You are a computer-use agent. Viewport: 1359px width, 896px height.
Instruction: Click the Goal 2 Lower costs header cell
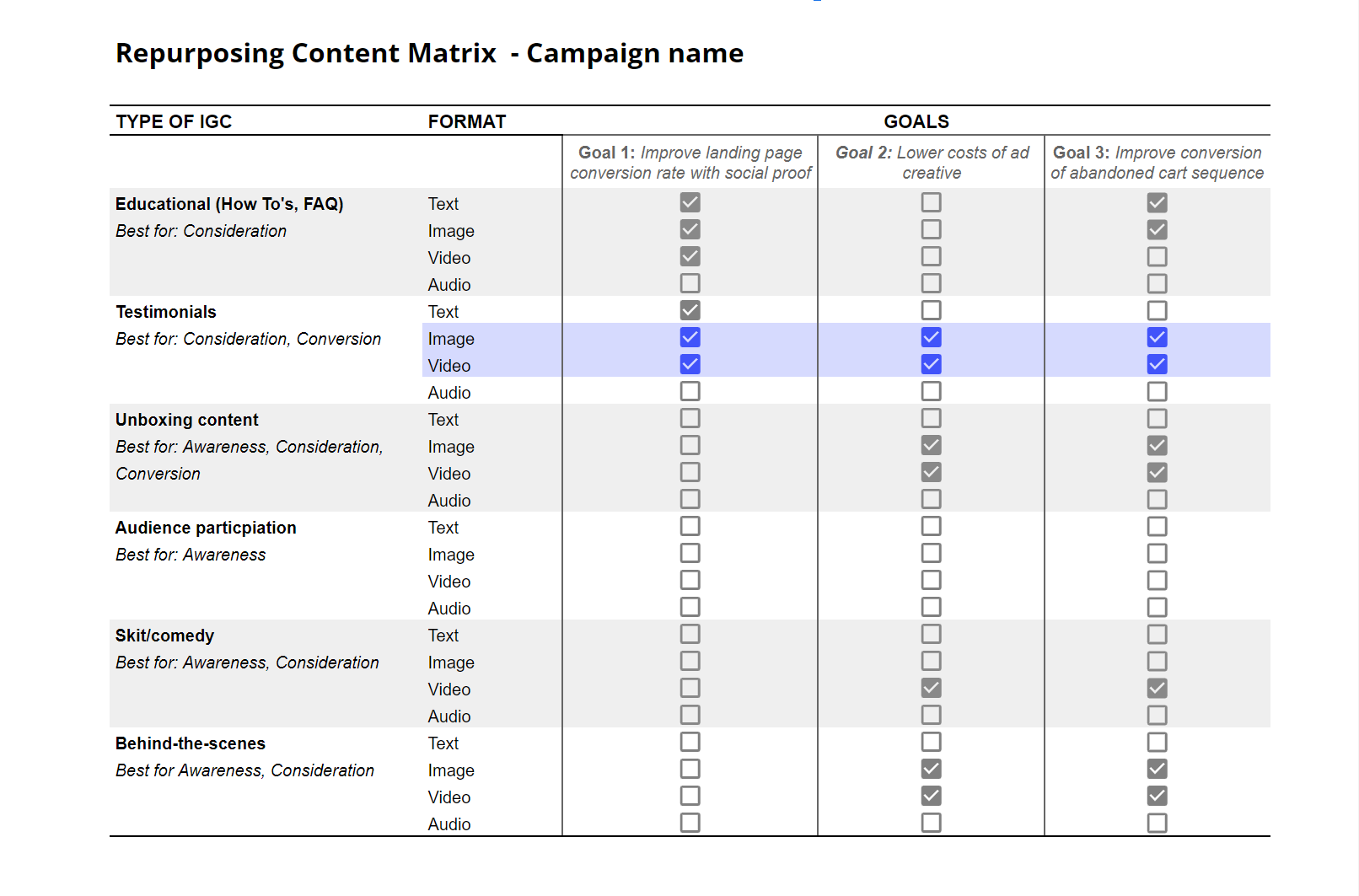(x=932, y=163)
